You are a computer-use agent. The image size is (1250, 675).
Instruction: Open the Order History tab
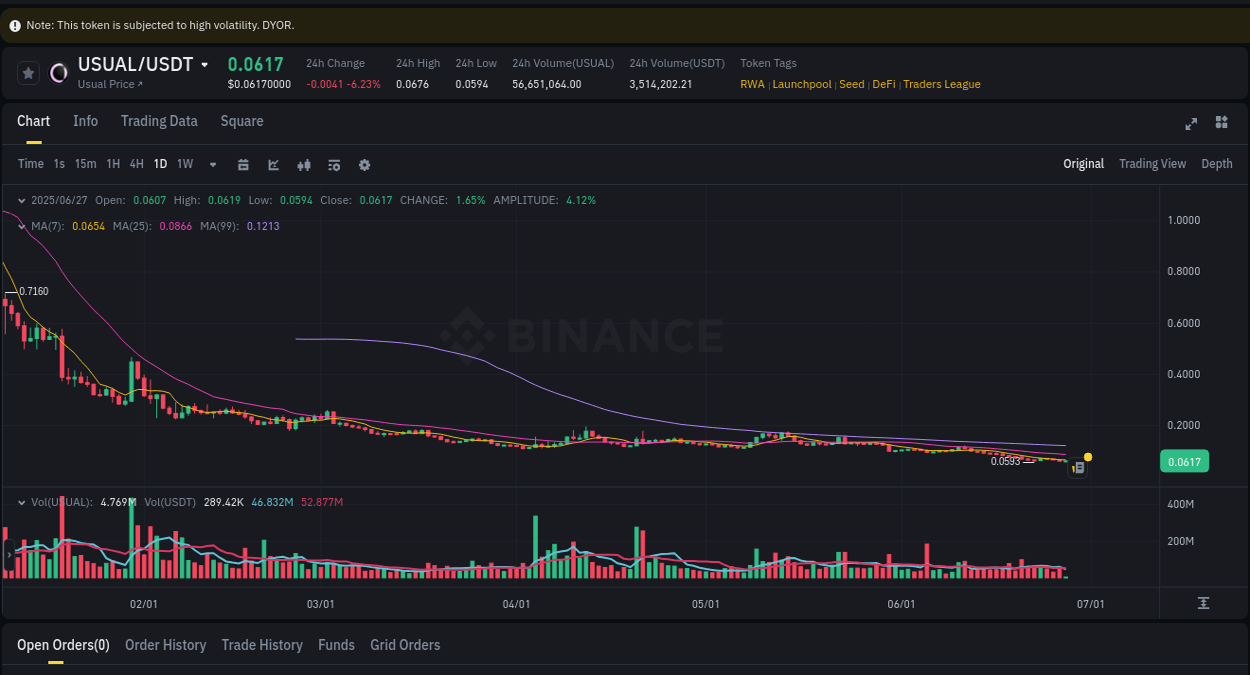click(165, 645)
